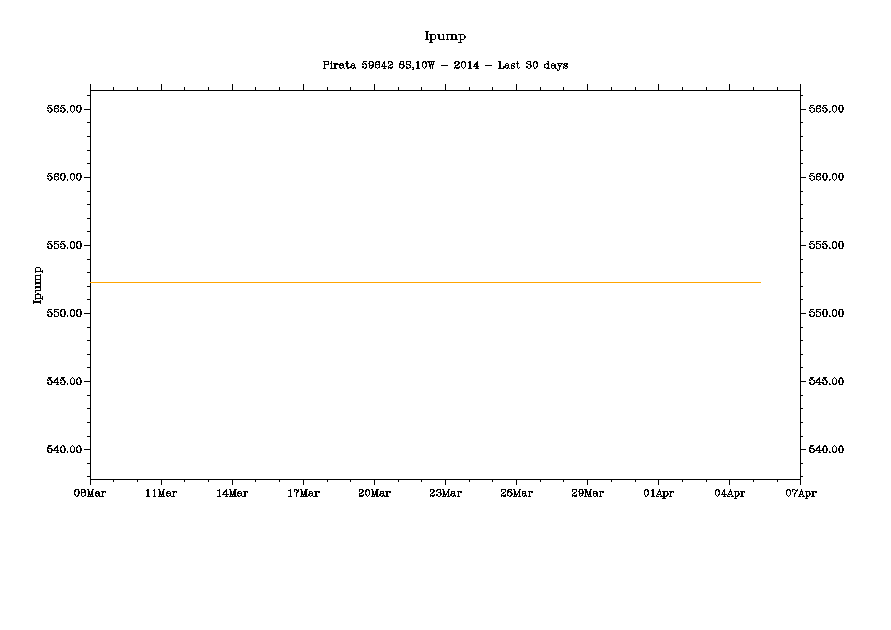891x630 pixels.
Task: Click the 26Mar date label
Action: (x=516, y=493)
